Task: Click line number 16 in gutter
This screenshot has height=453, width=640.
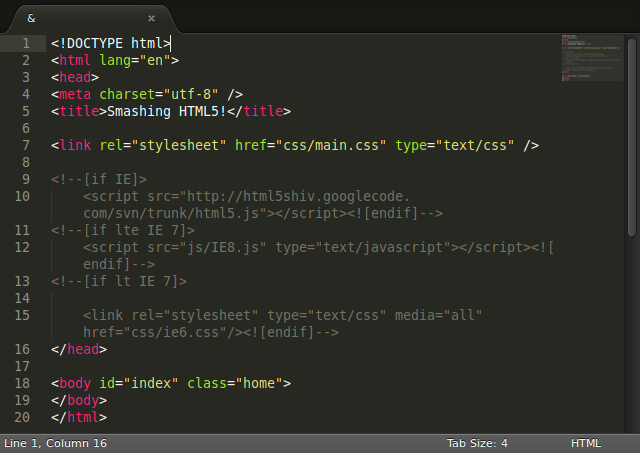Action: pyautogui.click(x=22, y=349)
